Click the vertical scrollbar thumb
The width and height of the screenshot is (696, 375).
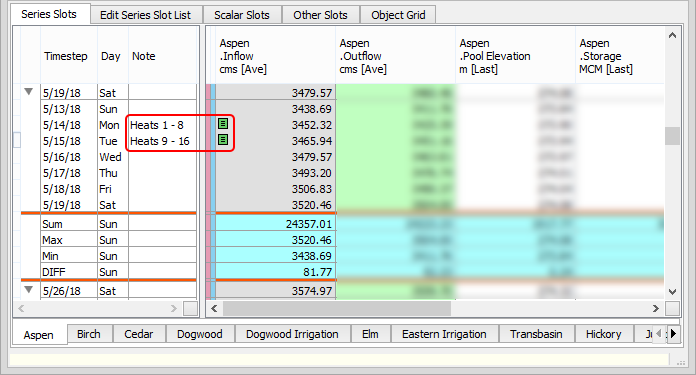pos(672,136)
